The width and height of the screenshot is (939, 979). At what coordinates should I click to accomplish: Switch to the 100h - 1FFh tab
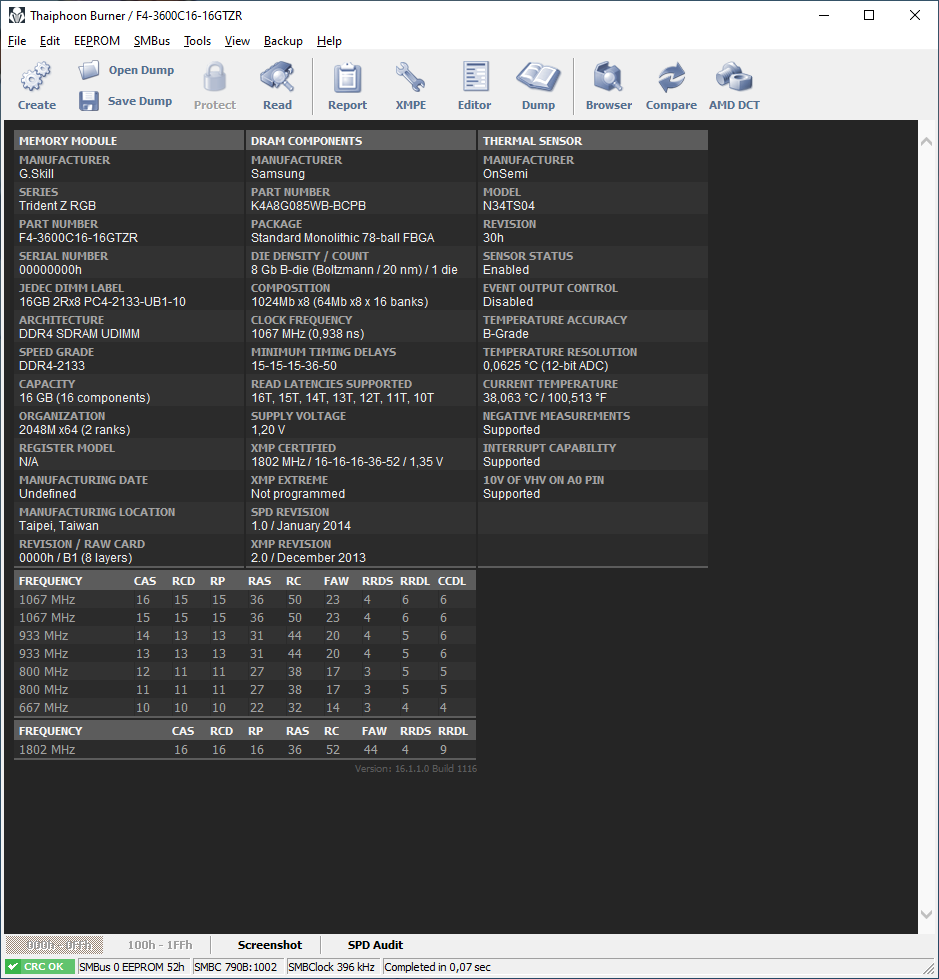[160, 945]
